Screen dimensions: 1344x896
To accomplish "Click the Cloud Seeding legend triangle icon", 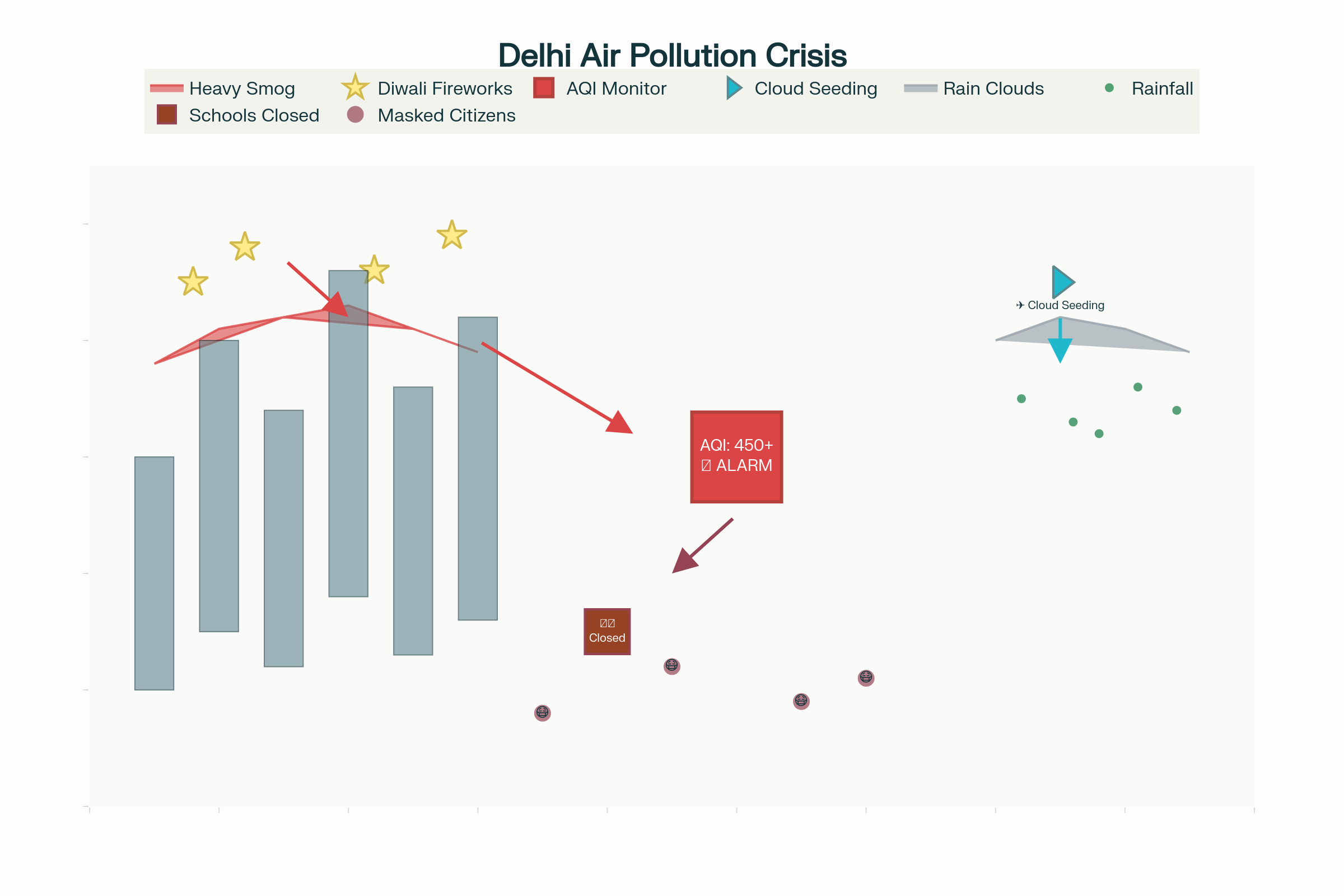I will click(x=734, y=88).
